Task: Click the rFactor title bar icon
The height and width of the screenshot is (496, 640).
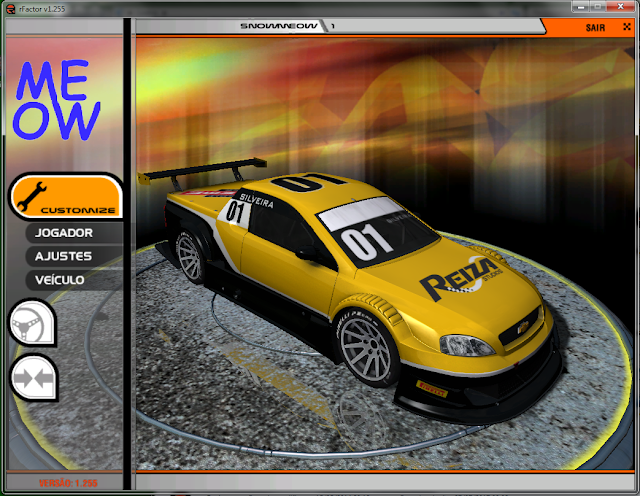Action: pyautogui.click(x=11, y=9)
